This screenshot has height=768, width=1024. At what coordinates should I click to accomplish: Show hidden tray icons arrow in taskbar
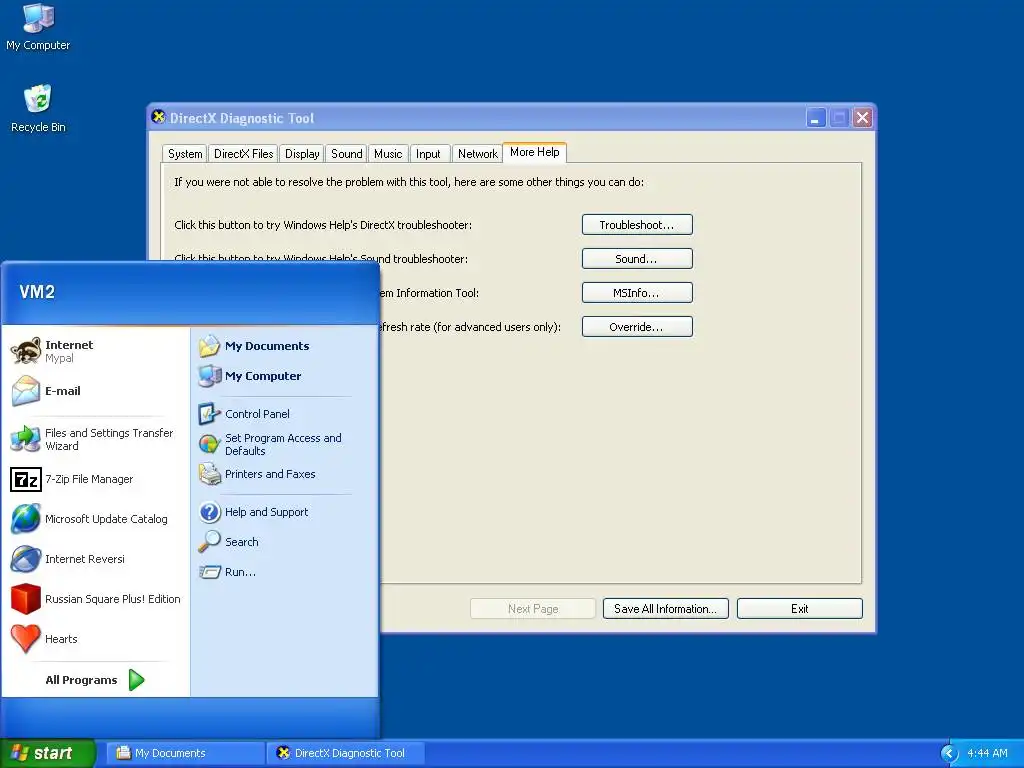click(x=948, y=753)
